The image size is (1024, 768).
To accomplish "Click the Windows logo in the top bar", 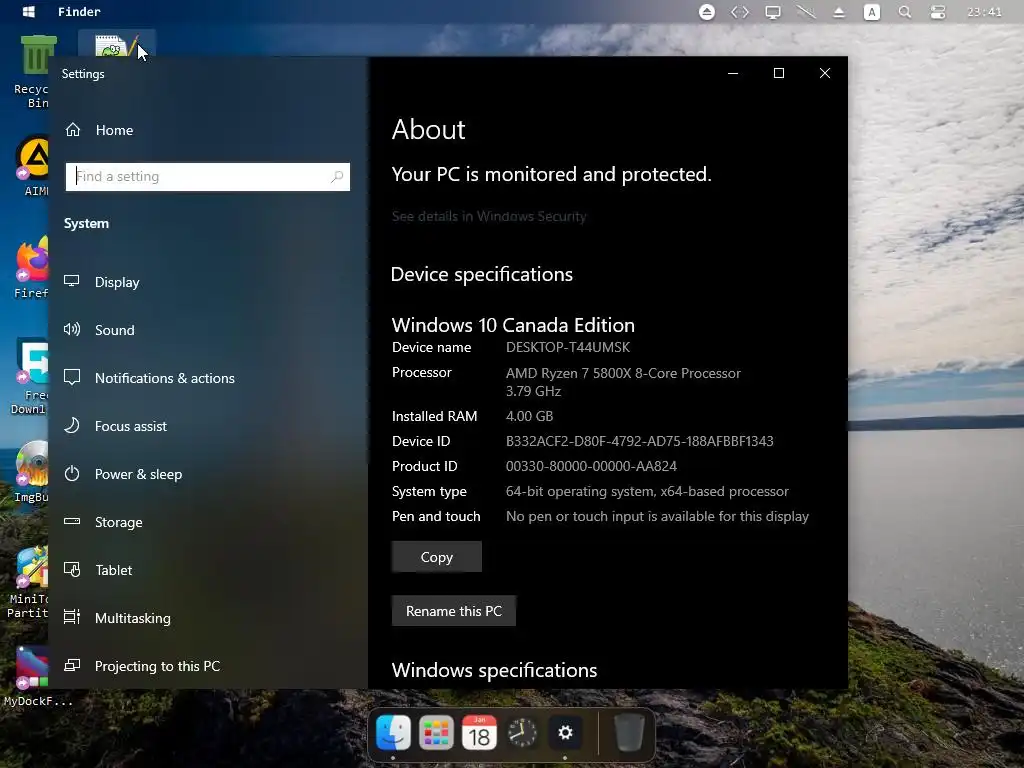I will coord(29,12).
